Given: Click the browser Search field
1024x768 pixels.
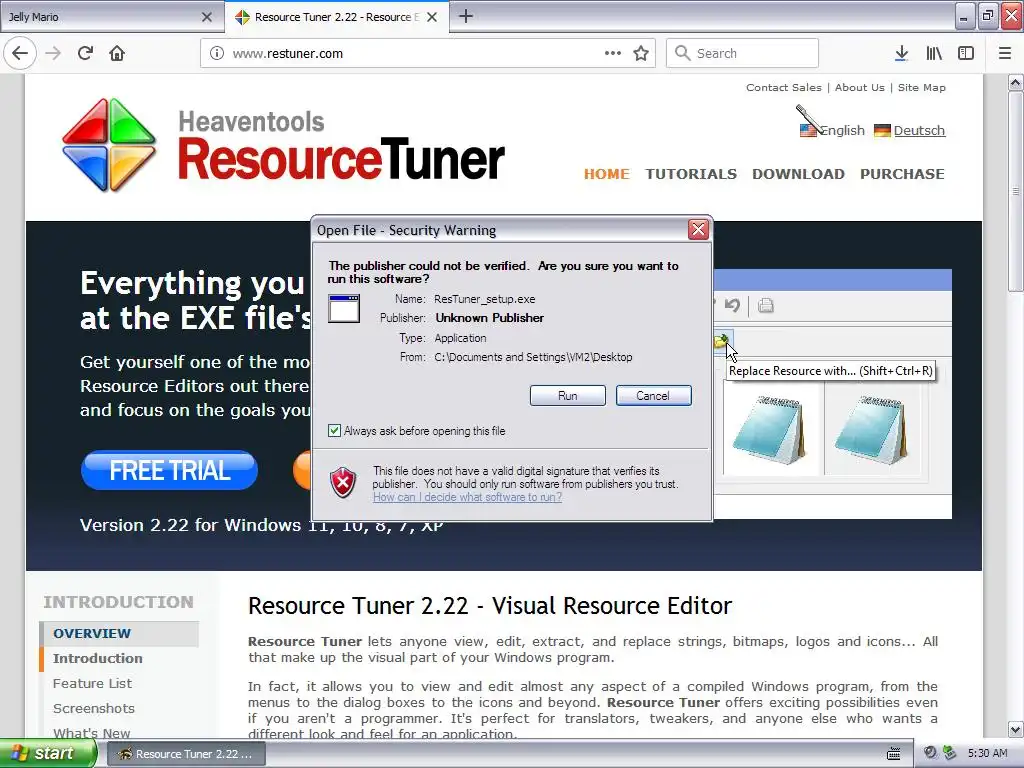Looking at the screenshot, I should pos(743,54).
